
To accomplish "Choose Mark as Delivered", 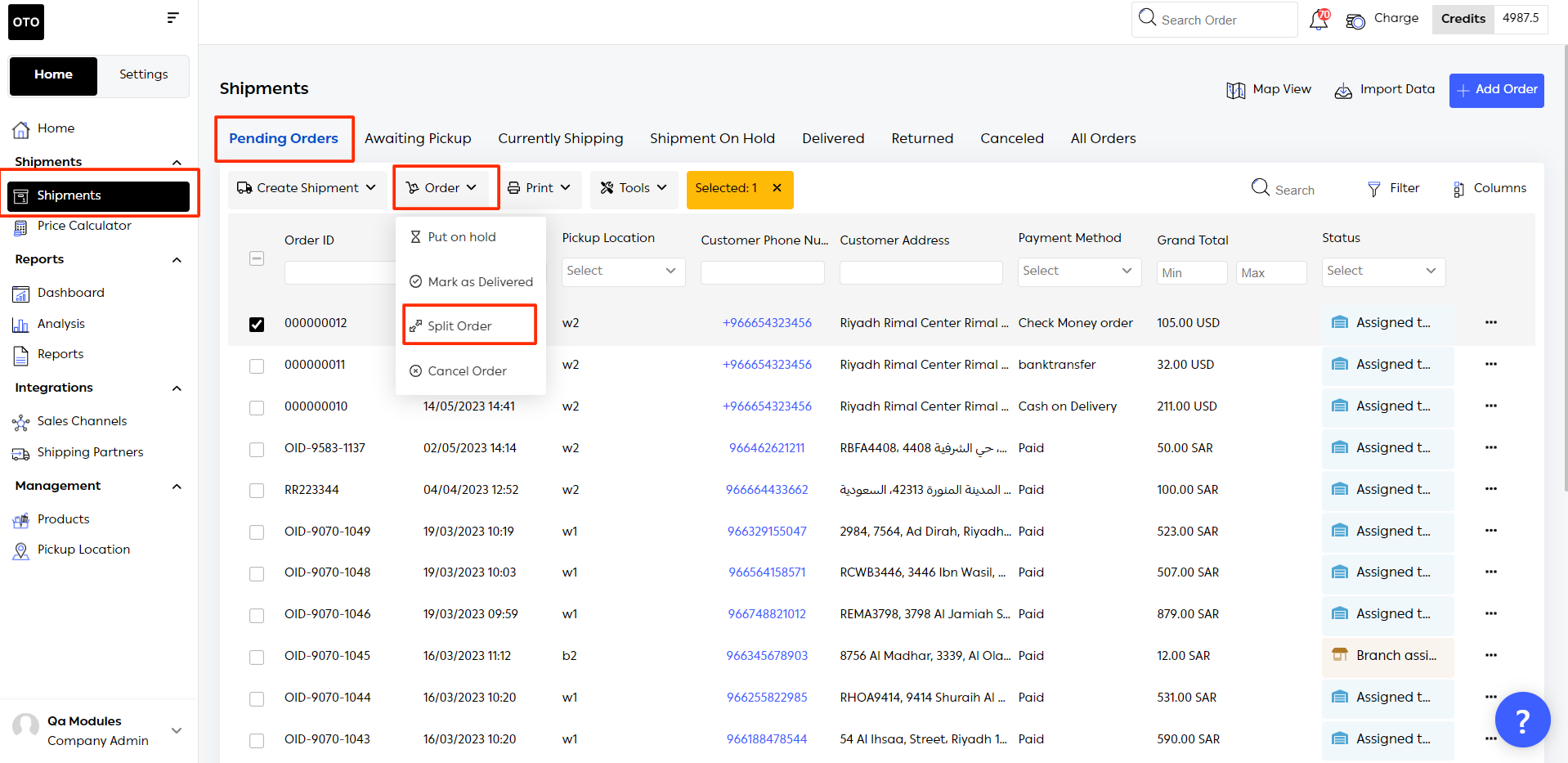I will pyautogui.click(x=471, y=282).
